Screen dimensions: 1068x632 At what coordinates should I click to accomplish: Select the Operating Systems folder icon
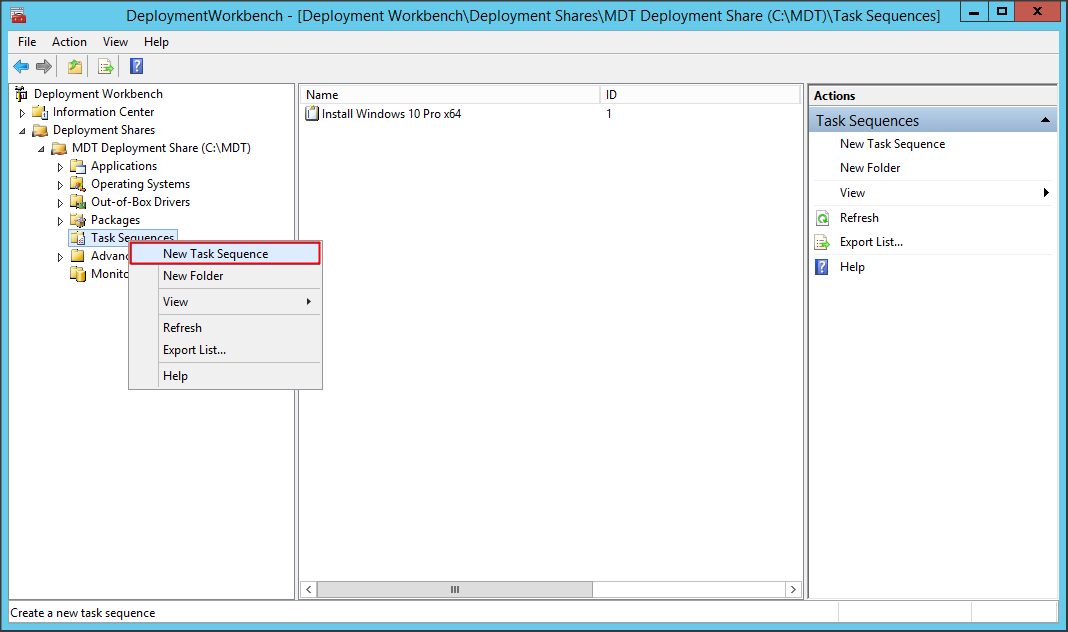(x=78, y=184)
